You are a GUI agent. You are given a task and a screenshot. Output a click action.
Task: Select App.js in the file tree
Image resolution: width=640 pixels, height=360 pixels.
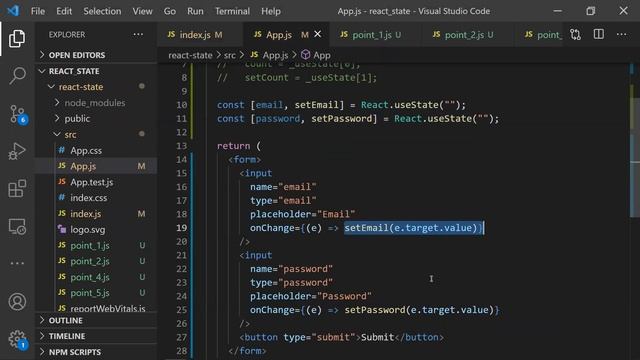click(83, 166)
